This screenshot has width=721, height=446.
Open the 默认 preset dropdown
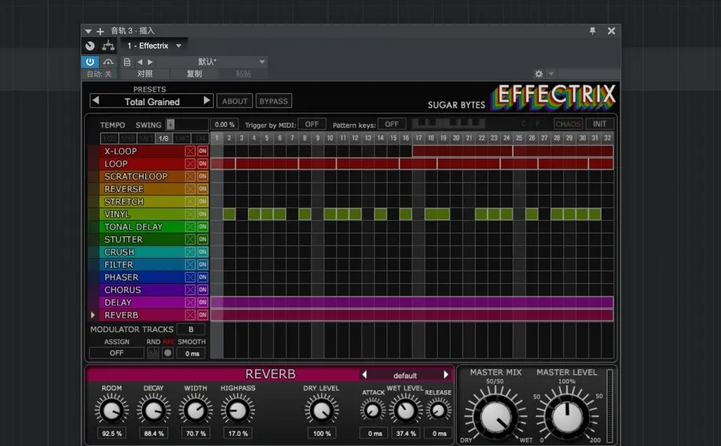click(212, 62)
